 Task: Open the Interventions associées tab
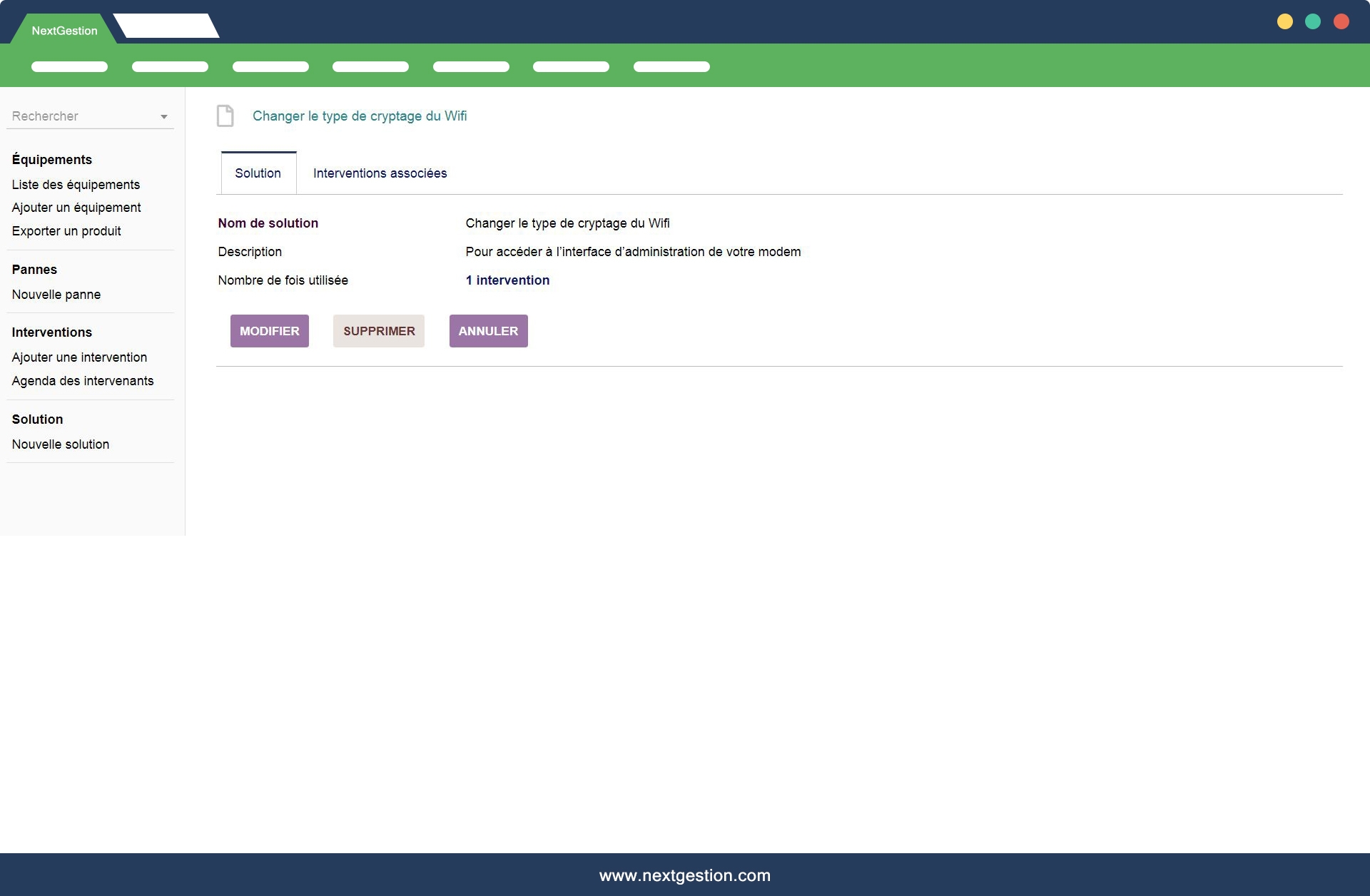coord(380,173)
